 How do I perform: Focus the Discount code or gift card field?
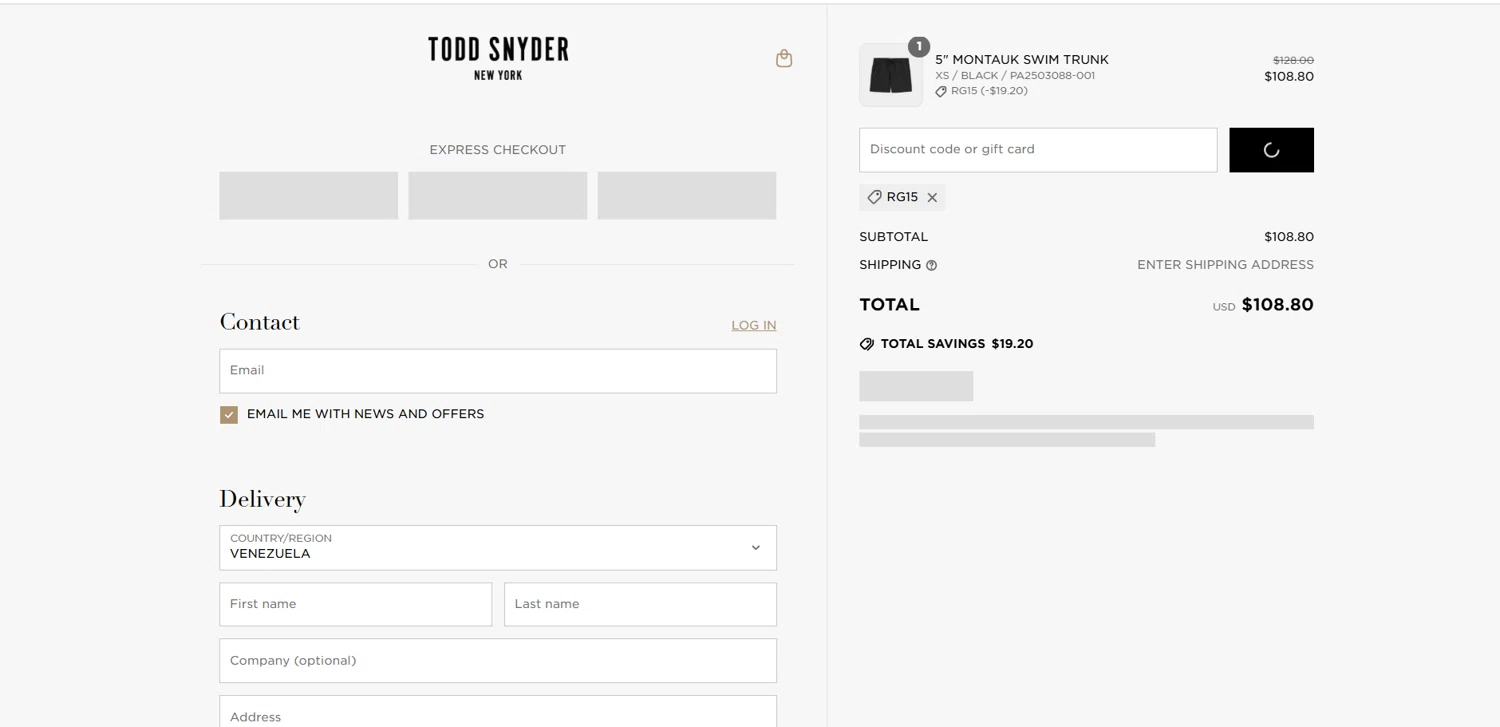(x=1038, y=150)
